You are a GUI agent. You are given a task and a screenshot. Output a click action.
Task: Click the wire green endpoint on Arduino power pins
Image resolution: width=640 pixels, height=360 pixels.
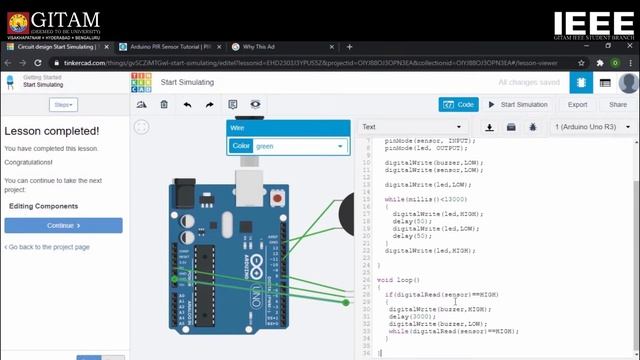(174, 279)
